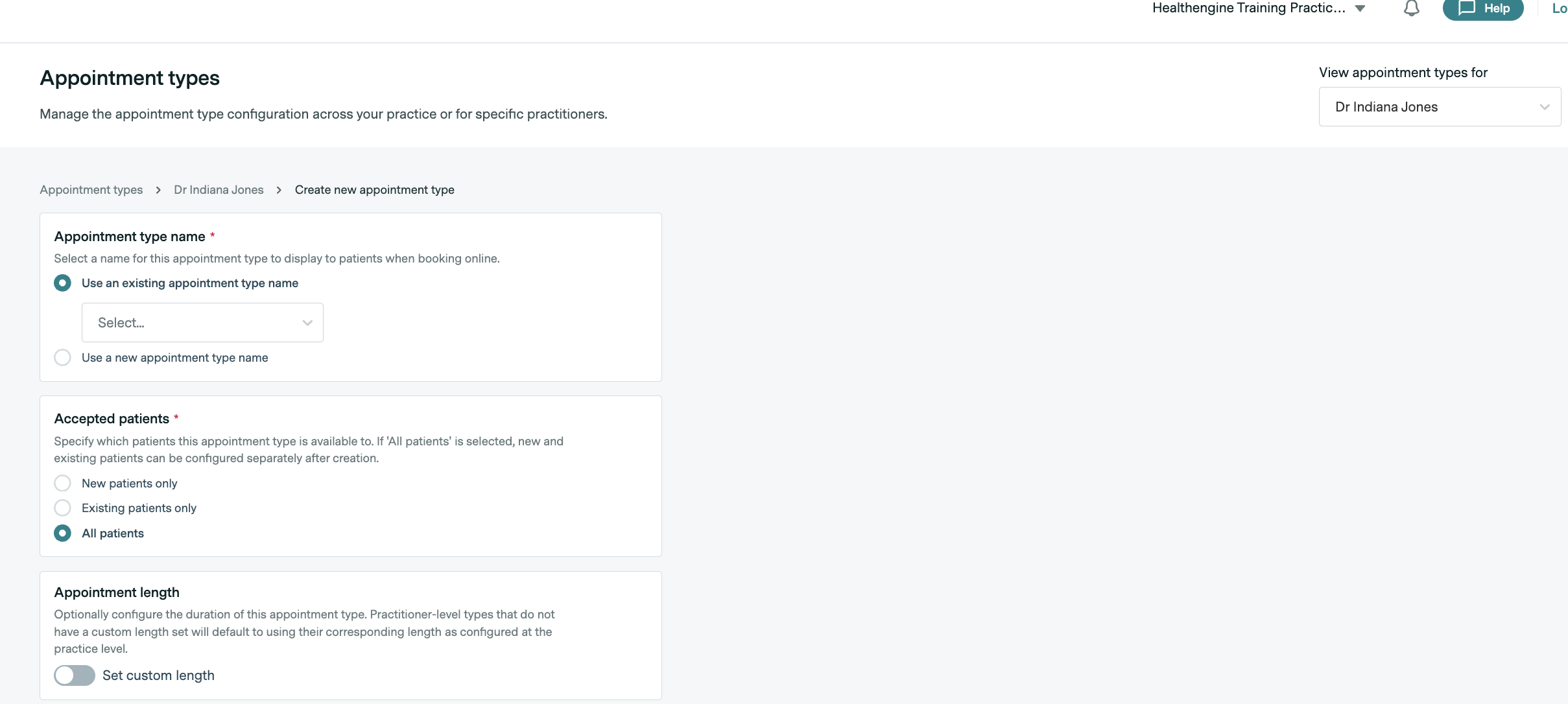
Task: Choose Existing patients only option
Action: pyautogui.click(x=63, y=508)
